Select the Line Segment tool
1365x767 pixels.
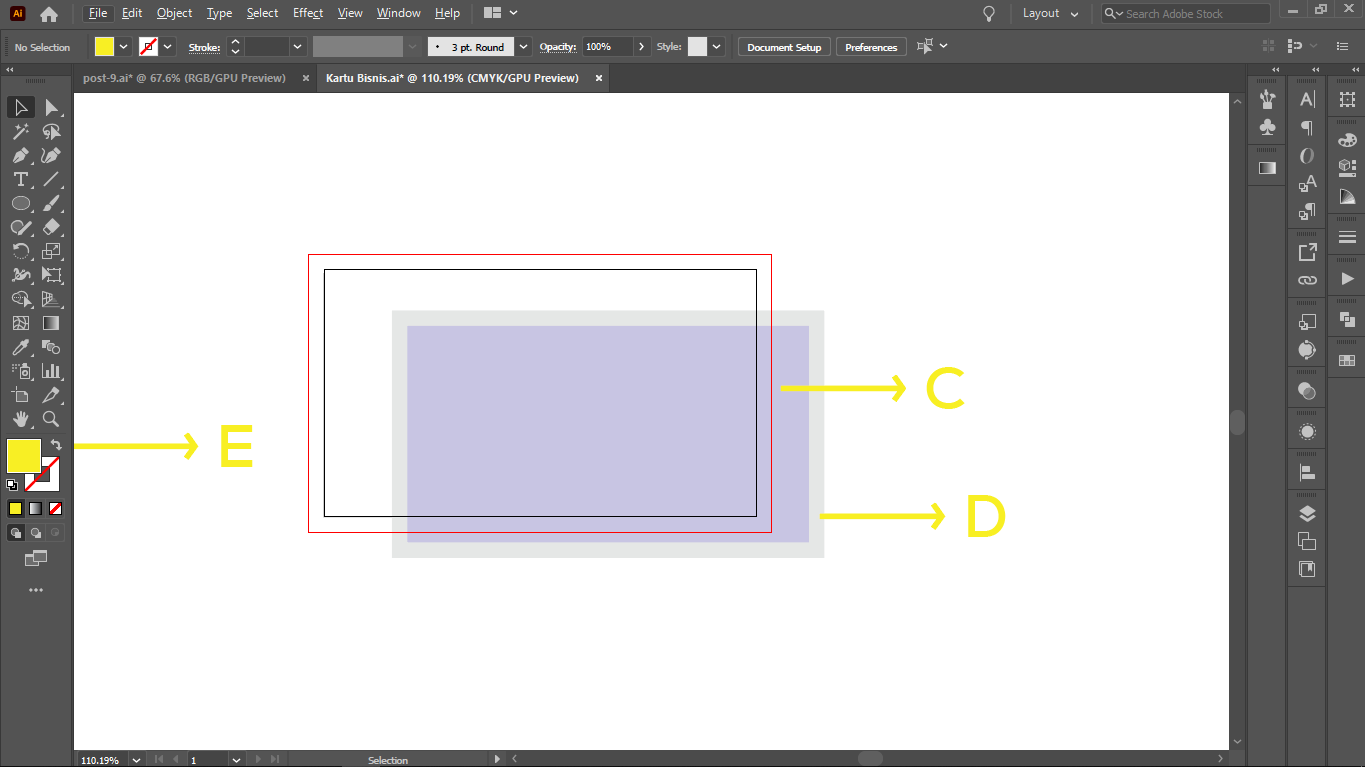(x=52, y=179)
